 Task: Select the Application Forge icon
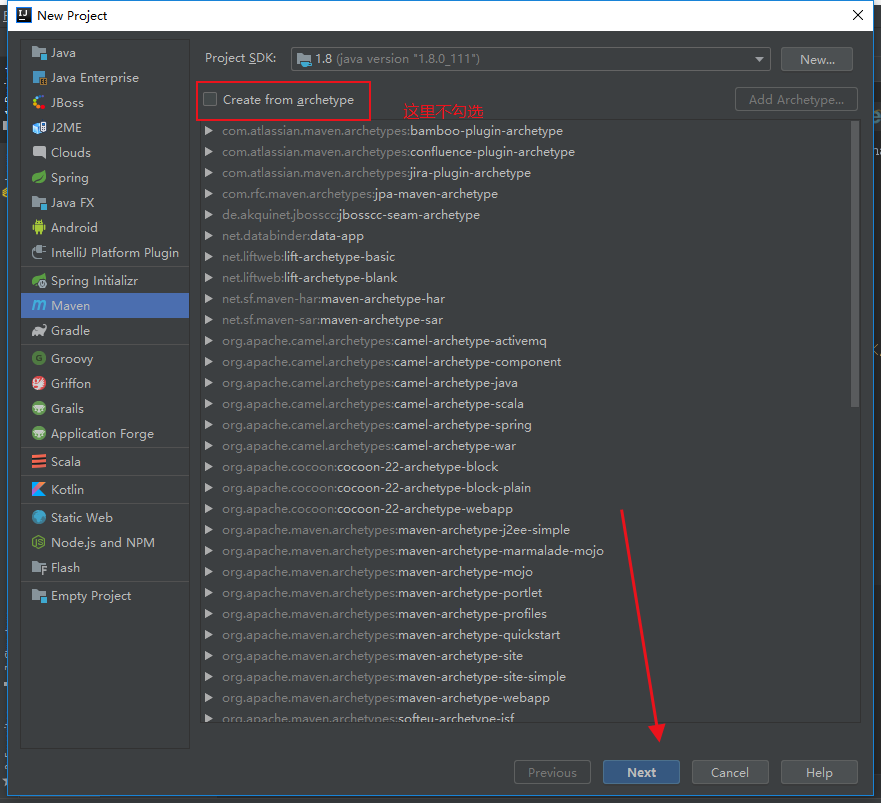39,433
